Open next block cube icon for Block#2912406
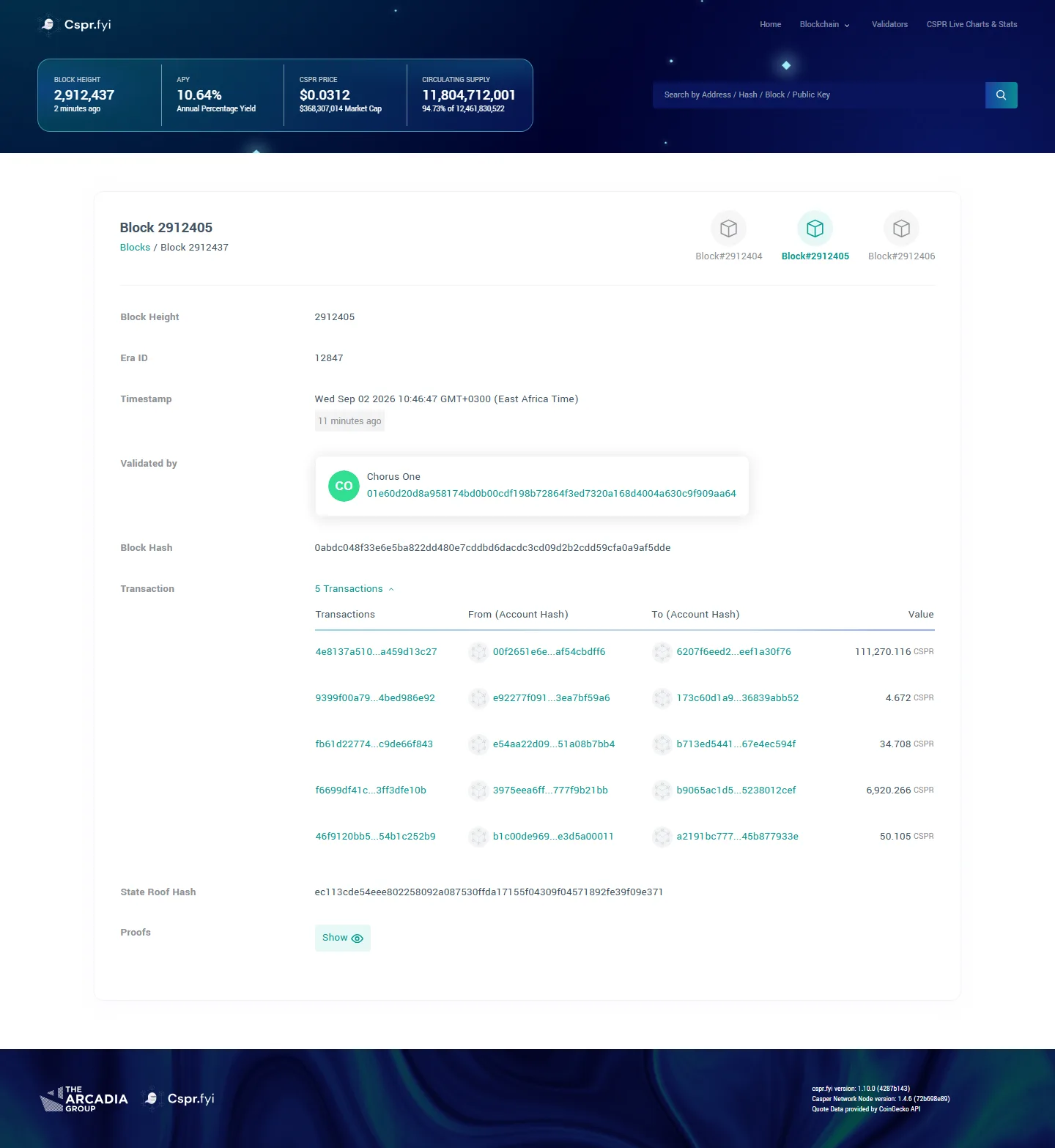Viewport: 1055px width, 1148px height. coord(901,229)
